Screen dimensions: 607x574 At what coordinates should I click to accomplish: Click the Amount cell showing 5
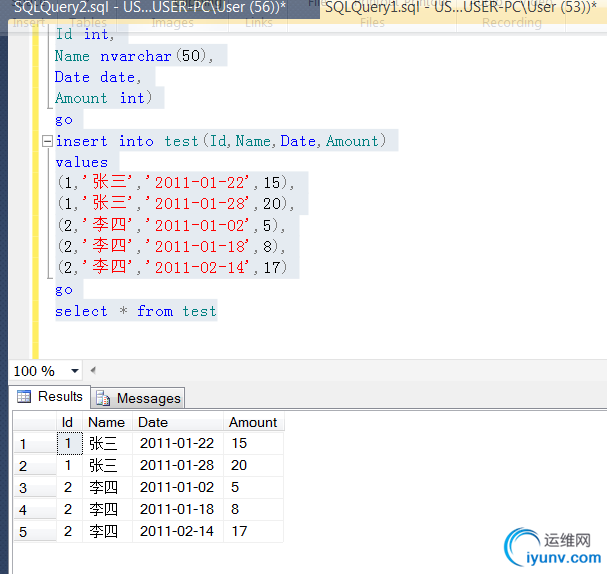[x=254, y=487]
